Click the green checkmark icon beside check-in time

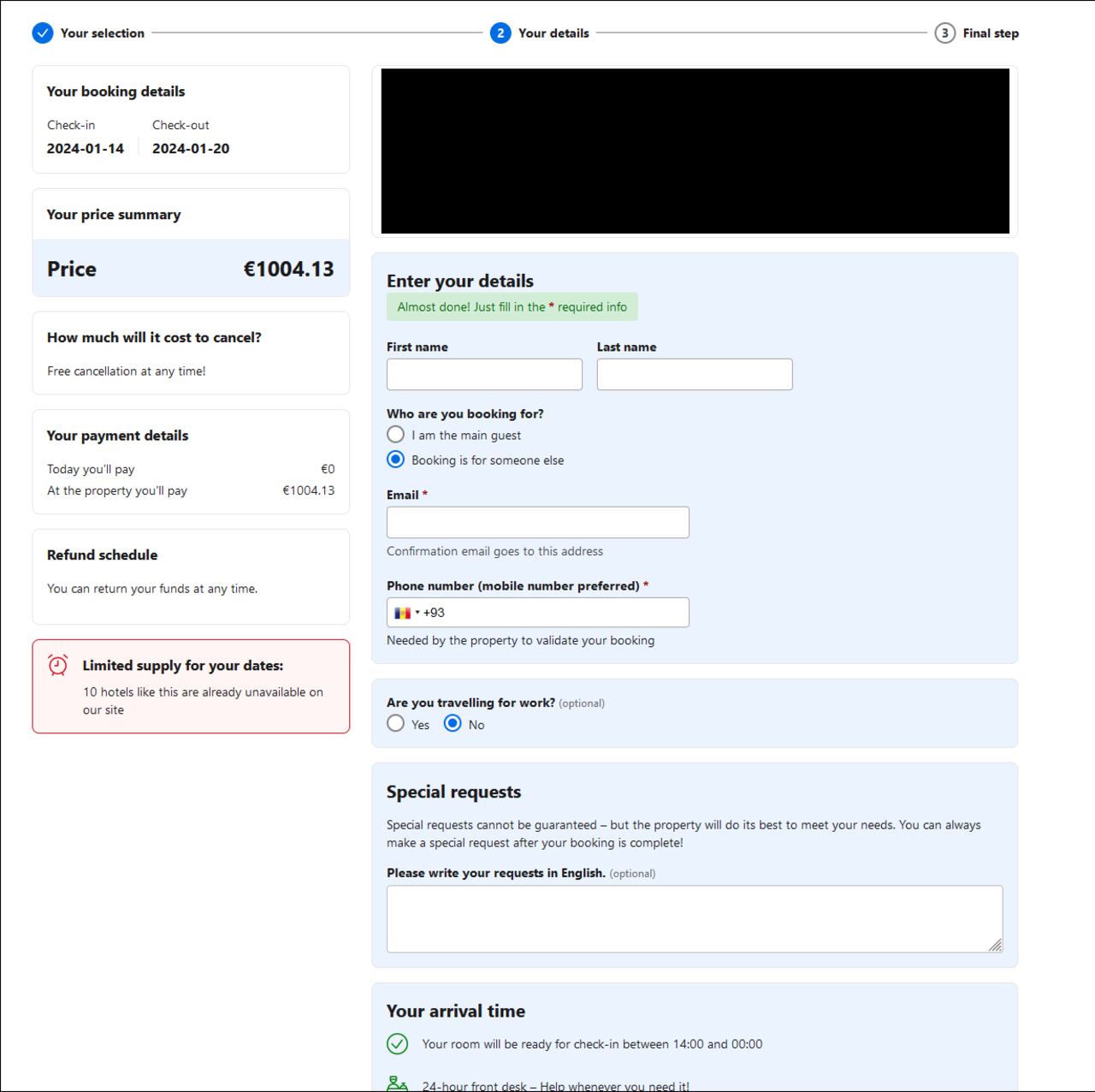point(397,1044)
